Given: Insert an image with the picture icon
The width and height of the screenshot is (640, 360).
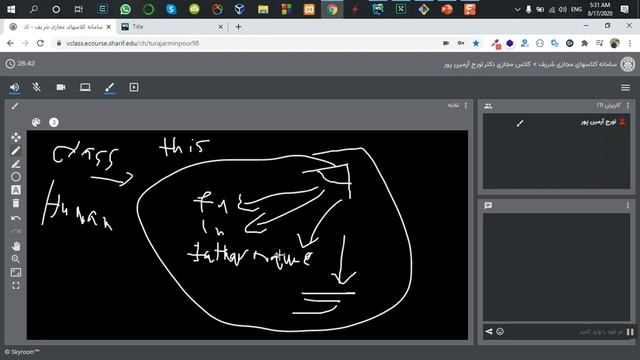Looking at the screenshot, I should click(16, 272).
